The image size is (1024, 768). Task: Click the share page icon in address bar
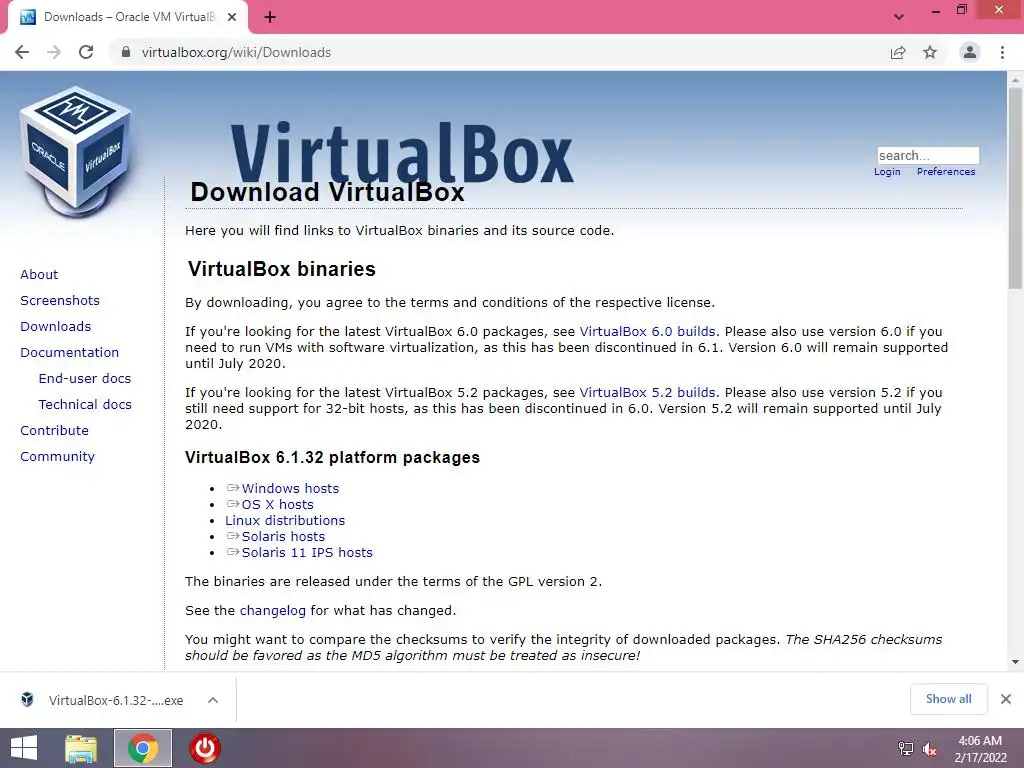click(898, 52)
